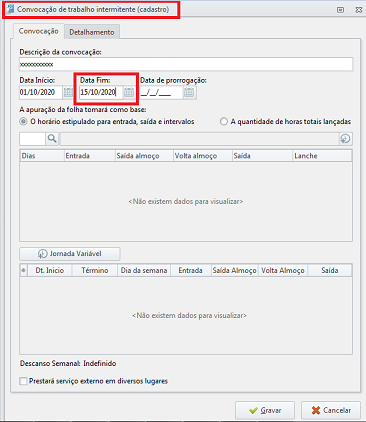This screenshot has height=422, width=366.
Task: Click the Cancelar button
Action: click(x=331, y=410)
